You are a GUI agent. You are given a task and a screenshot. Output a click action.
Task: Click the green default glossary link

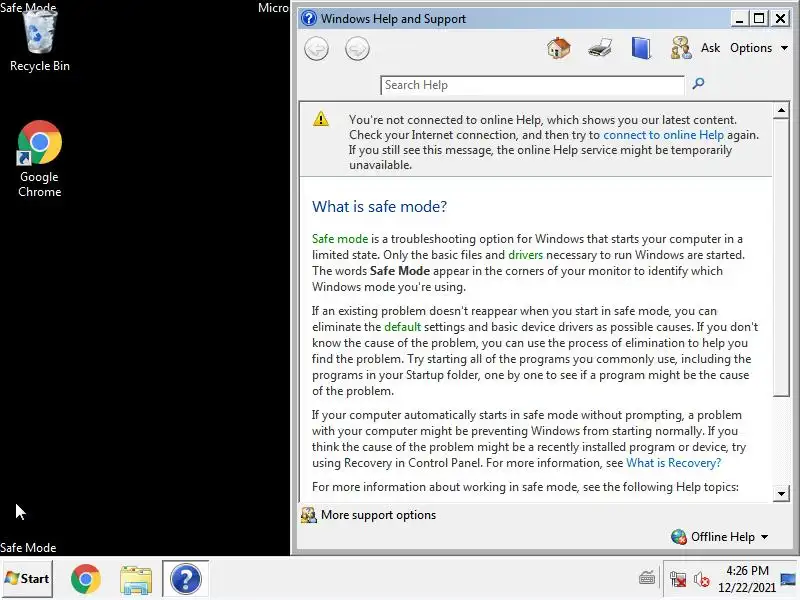(x=403, y=327)
